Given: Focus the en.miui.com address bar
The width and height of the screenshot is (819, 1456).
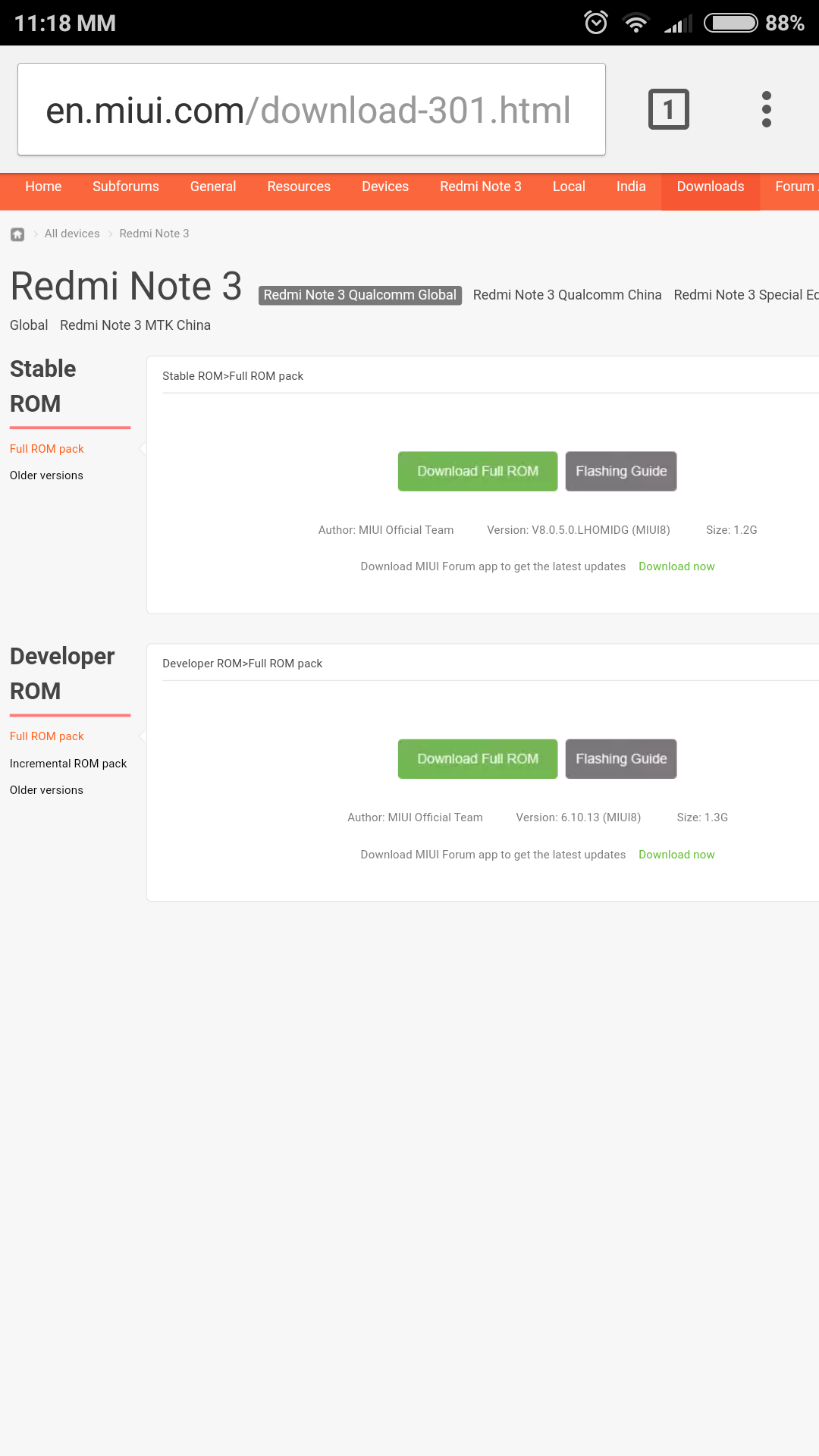Looking at the screenshot, I should [x=311, y=110].
